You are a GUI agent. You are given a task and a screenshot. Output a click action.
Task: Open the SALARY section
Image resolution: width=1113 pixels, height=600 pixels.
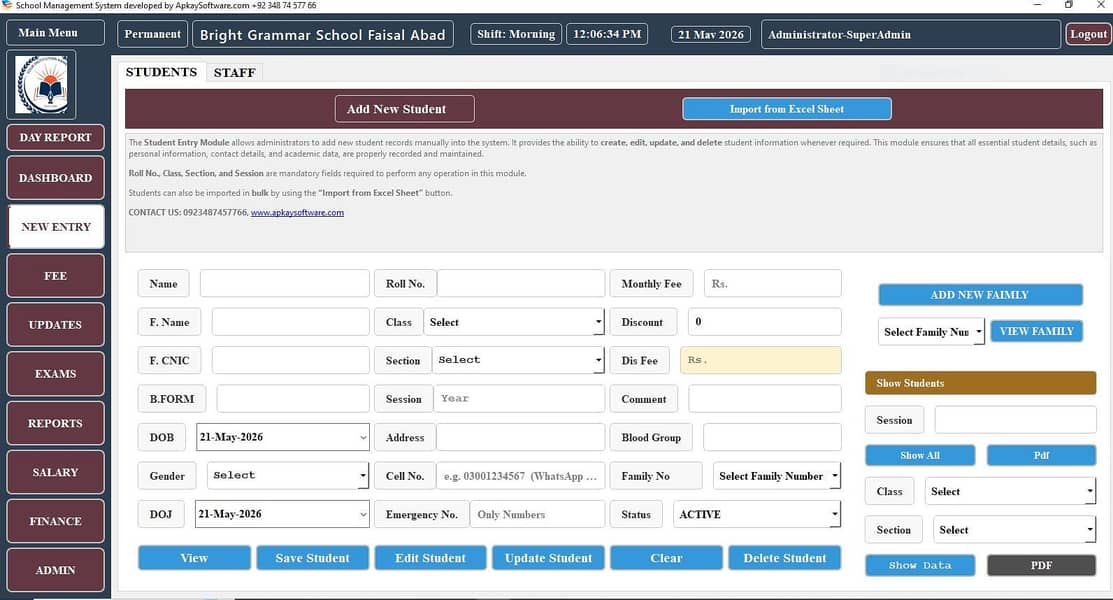click(55, 472)
